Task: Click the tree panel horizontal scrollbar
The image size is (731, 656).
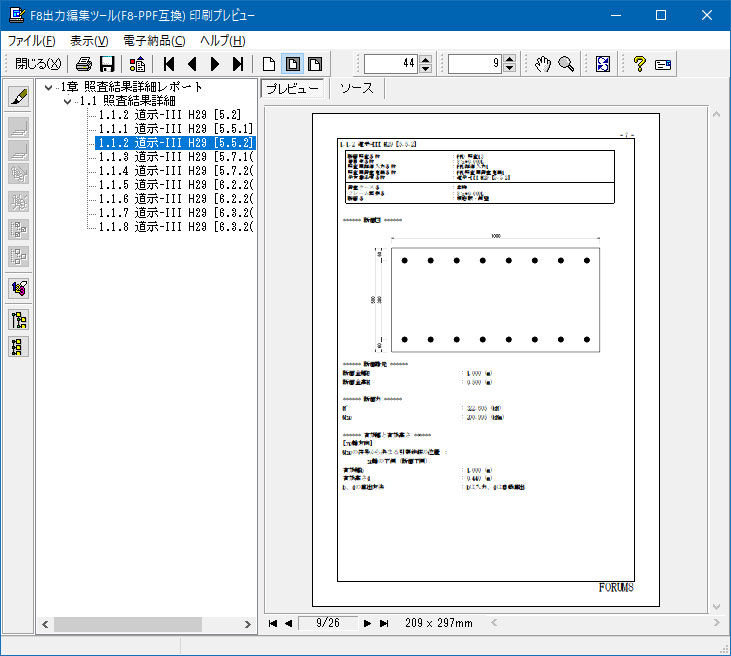Action: click(130, 624)
